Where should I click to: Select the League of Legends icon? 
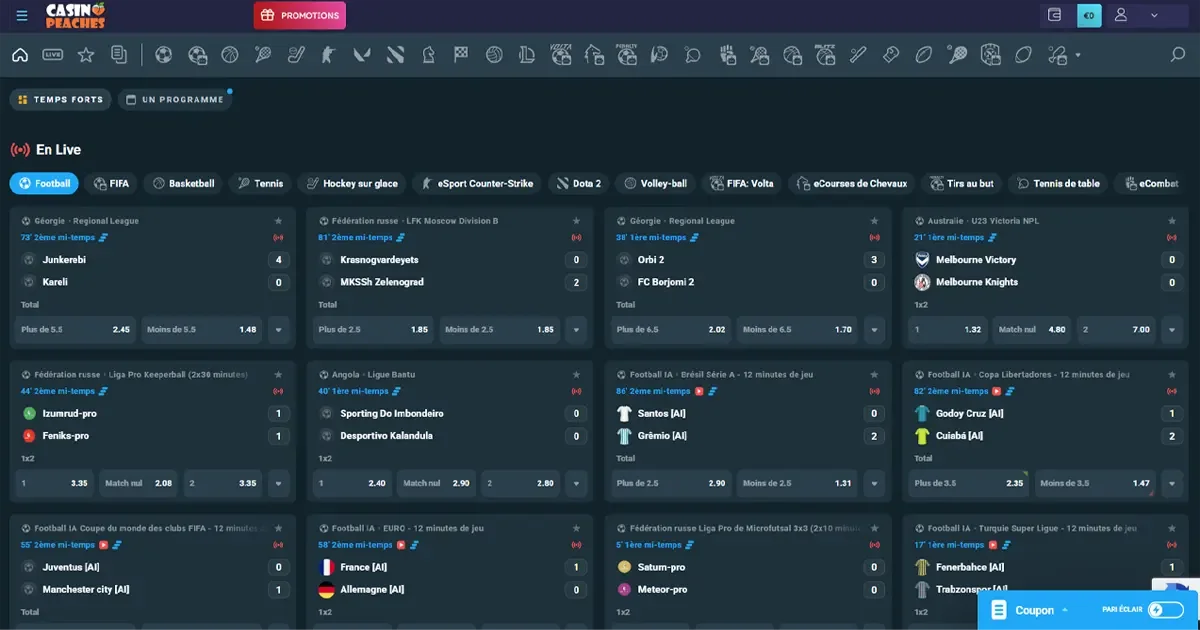pyautogui.click(x=527, y=55)
